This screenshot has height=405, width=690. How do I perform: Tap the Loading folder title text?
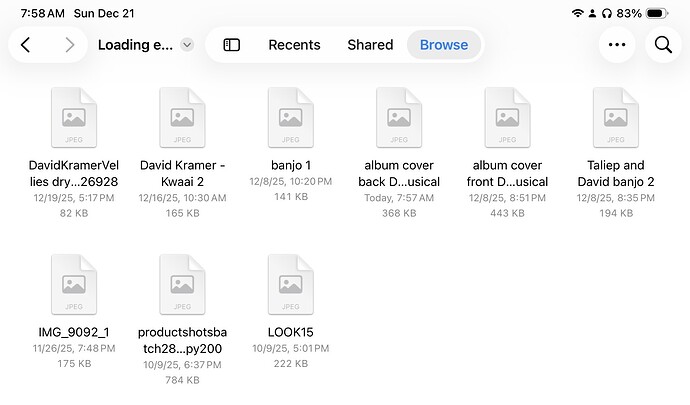click(x=137, y=45)
